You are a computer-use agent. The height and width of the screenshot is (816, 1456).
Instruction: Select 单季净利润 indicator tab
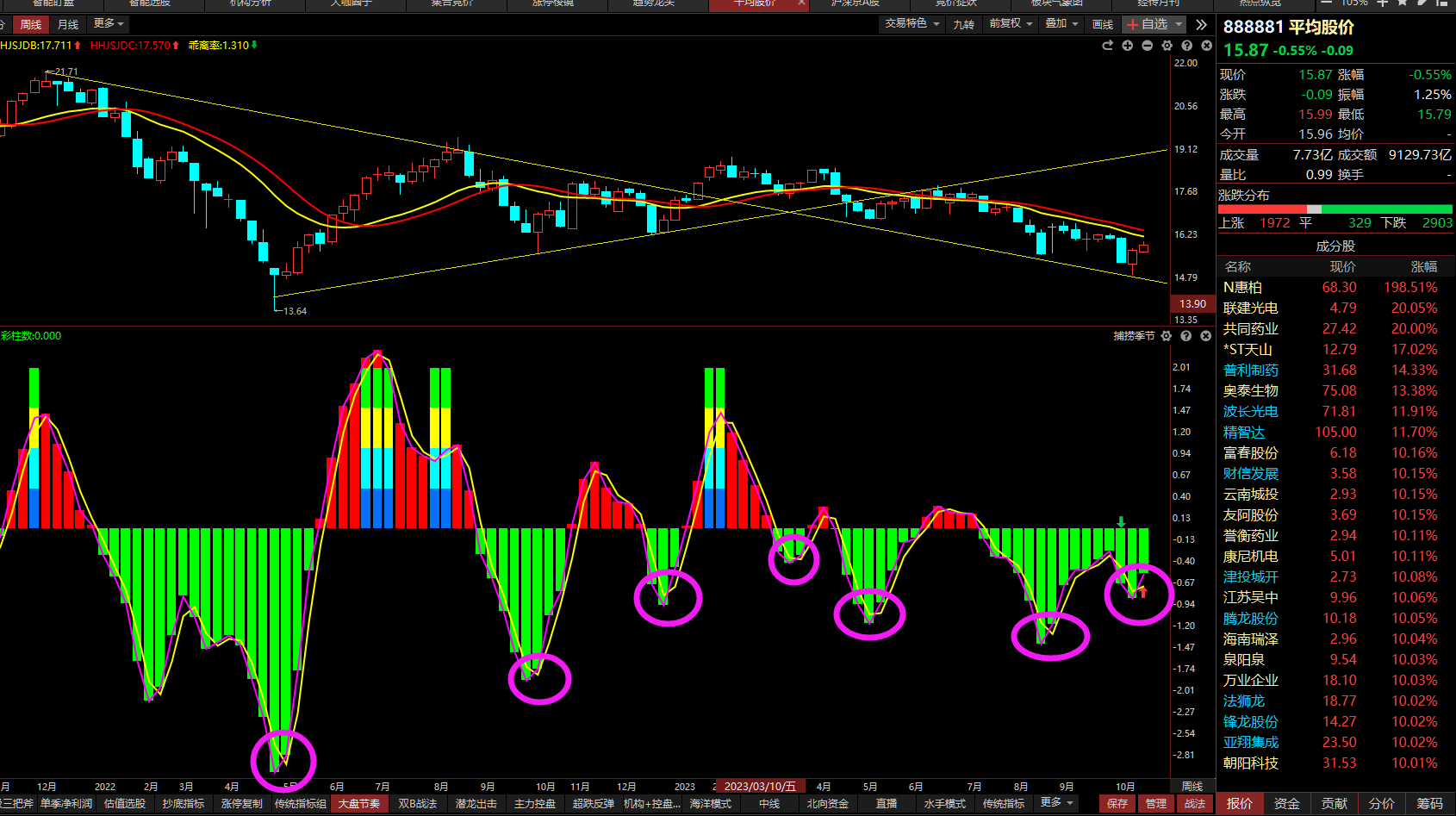click(66, 803)
